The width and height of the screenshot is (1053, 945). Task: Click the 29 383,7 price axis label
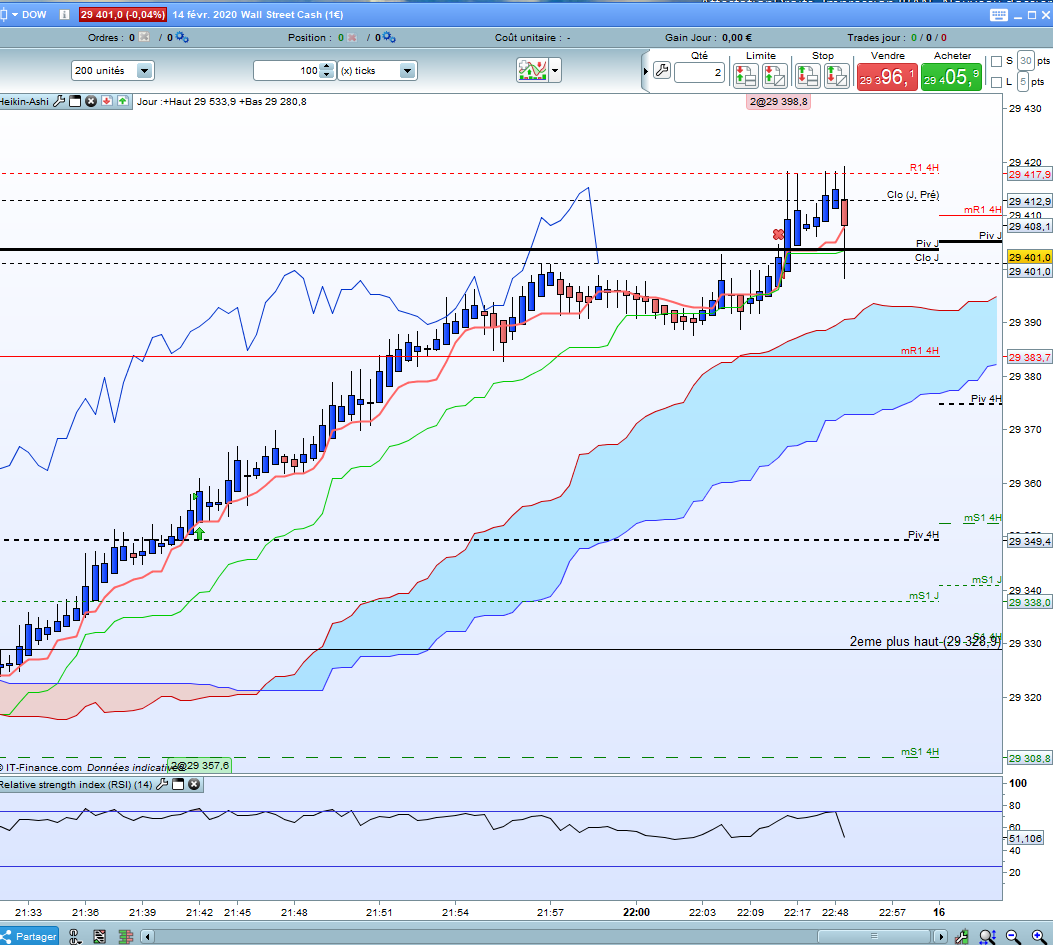(1029, 358)
